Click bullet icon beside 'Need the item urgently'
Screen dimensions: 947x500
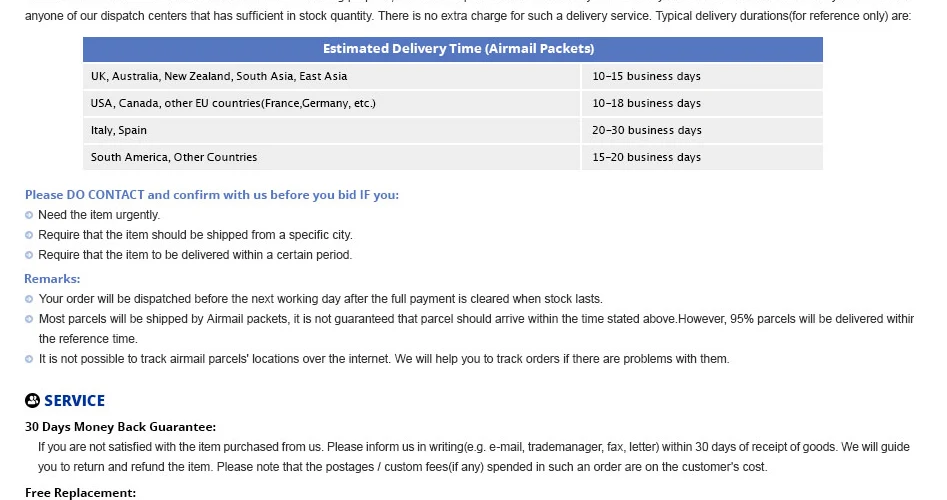[x=29, y=215]
